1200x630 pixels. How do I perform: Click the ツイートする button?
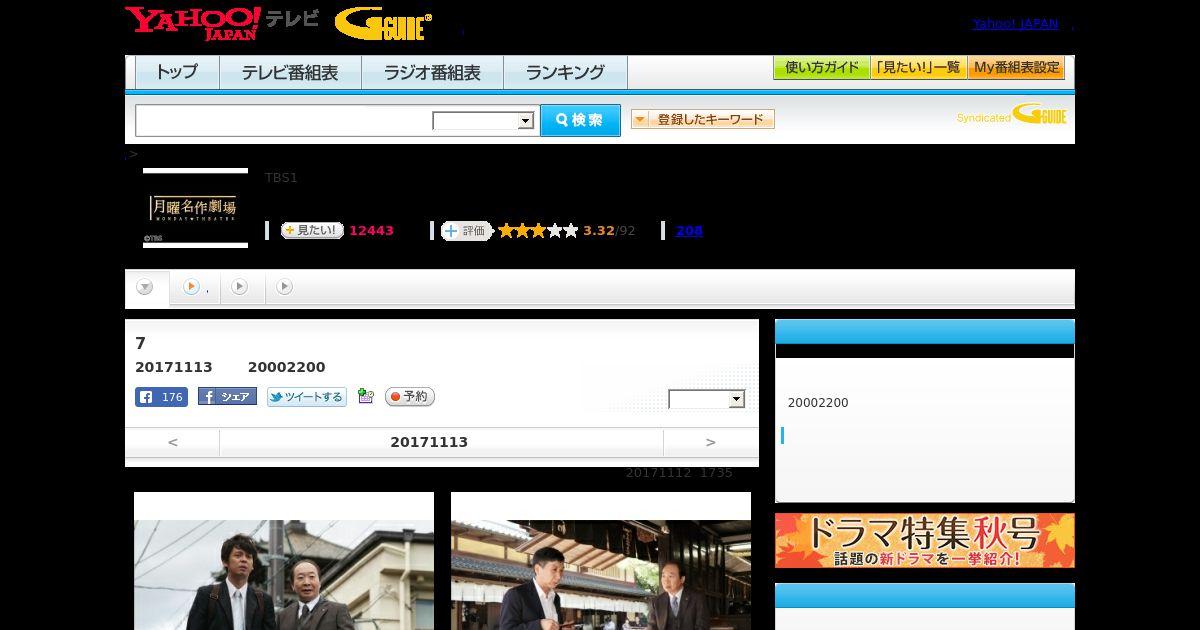[x=306, y=397]
